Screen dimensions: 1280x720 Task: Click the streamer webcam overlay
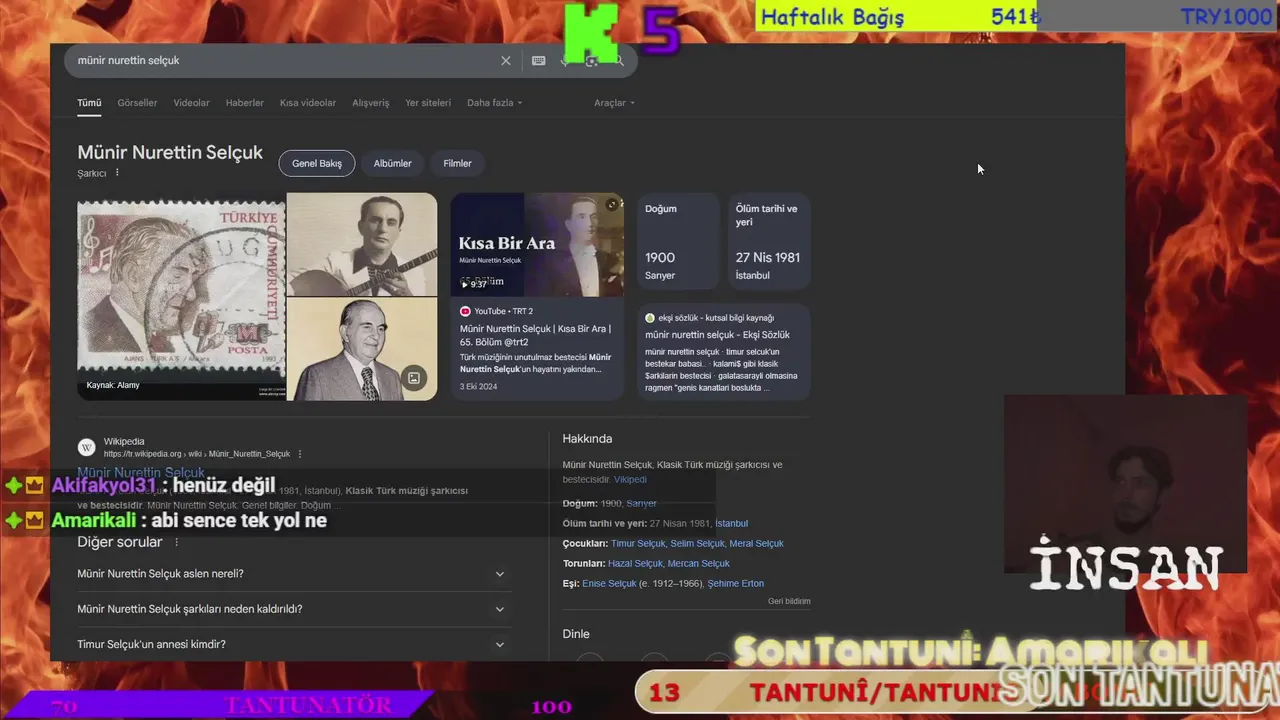[x=1125, y=485]
